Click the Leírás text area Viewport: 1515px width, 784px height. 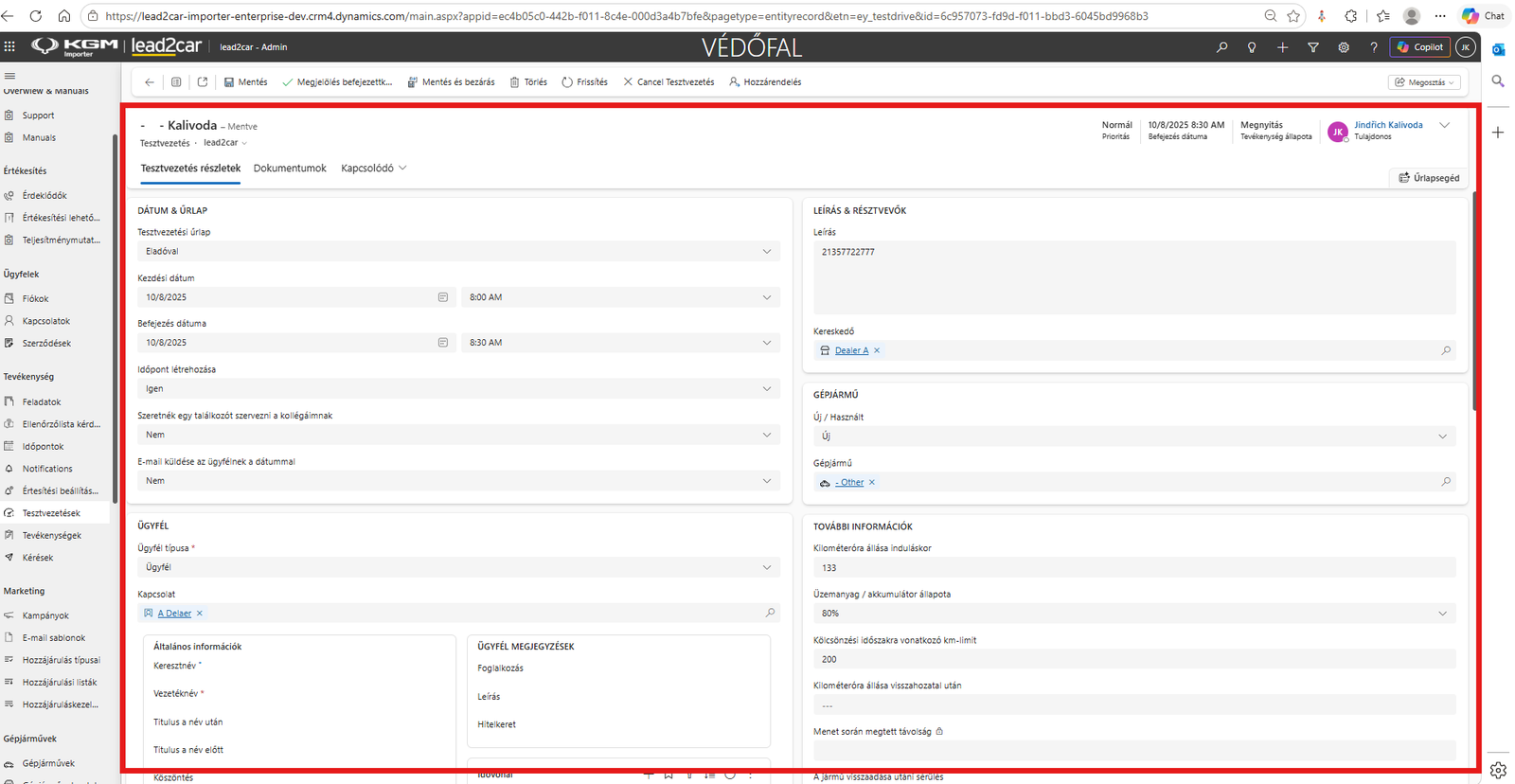[1134, 277]
